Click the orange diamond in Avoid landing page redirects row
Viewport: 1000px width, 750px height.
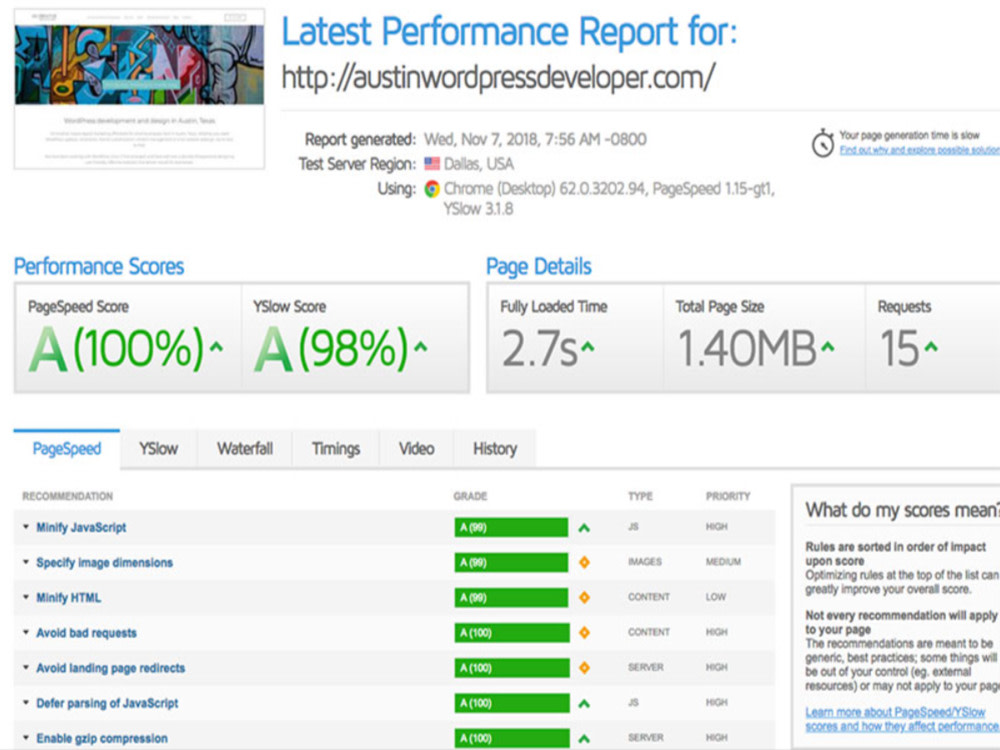coord(584,668)
